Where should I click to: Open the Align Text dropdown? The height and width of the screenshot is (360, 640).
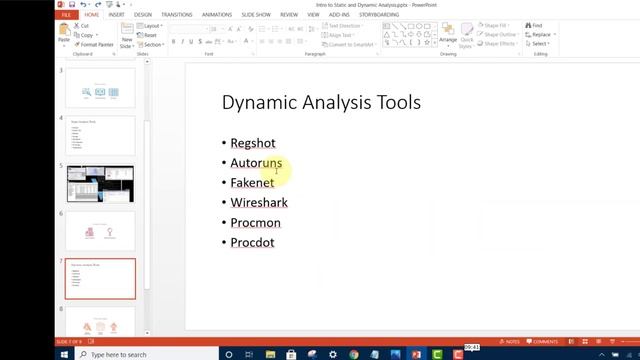tap(338, 35)
